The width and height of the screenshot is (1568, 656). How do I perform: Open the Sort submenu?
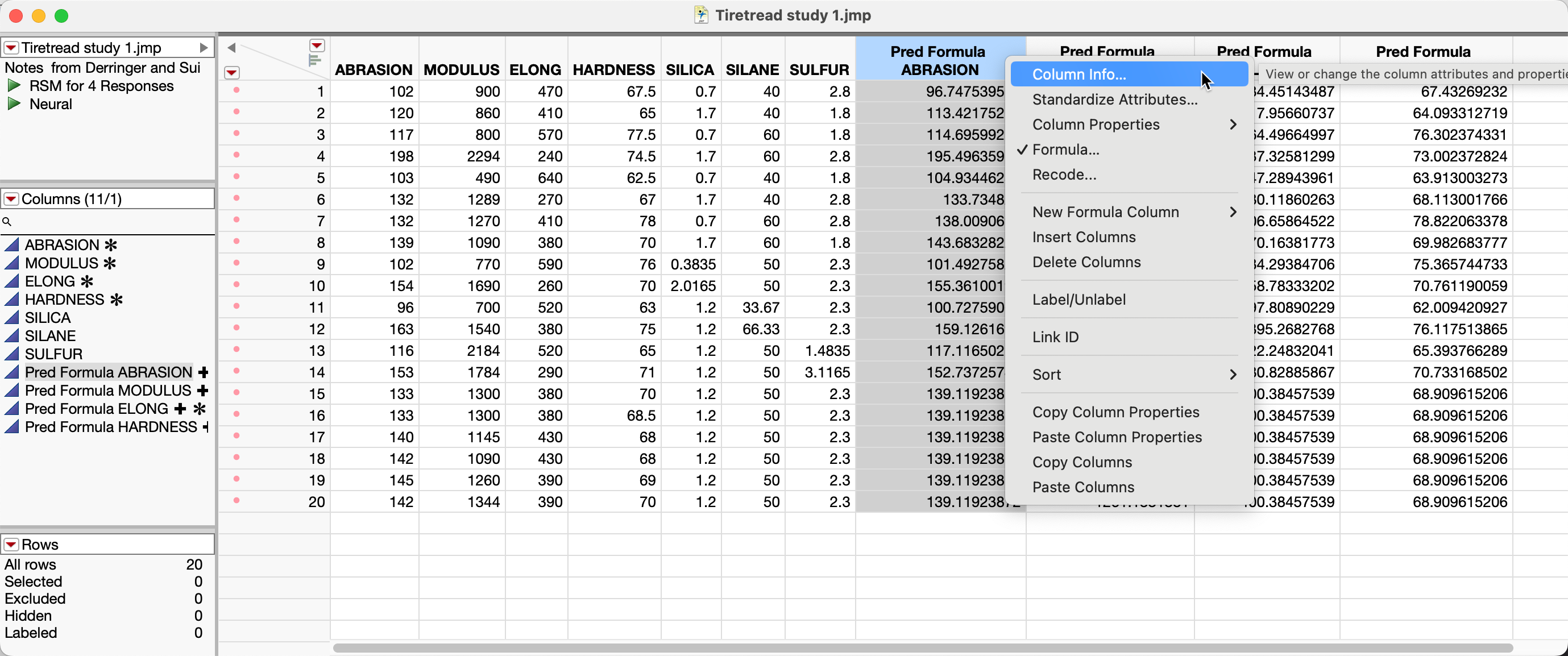tap(1129, 374)
